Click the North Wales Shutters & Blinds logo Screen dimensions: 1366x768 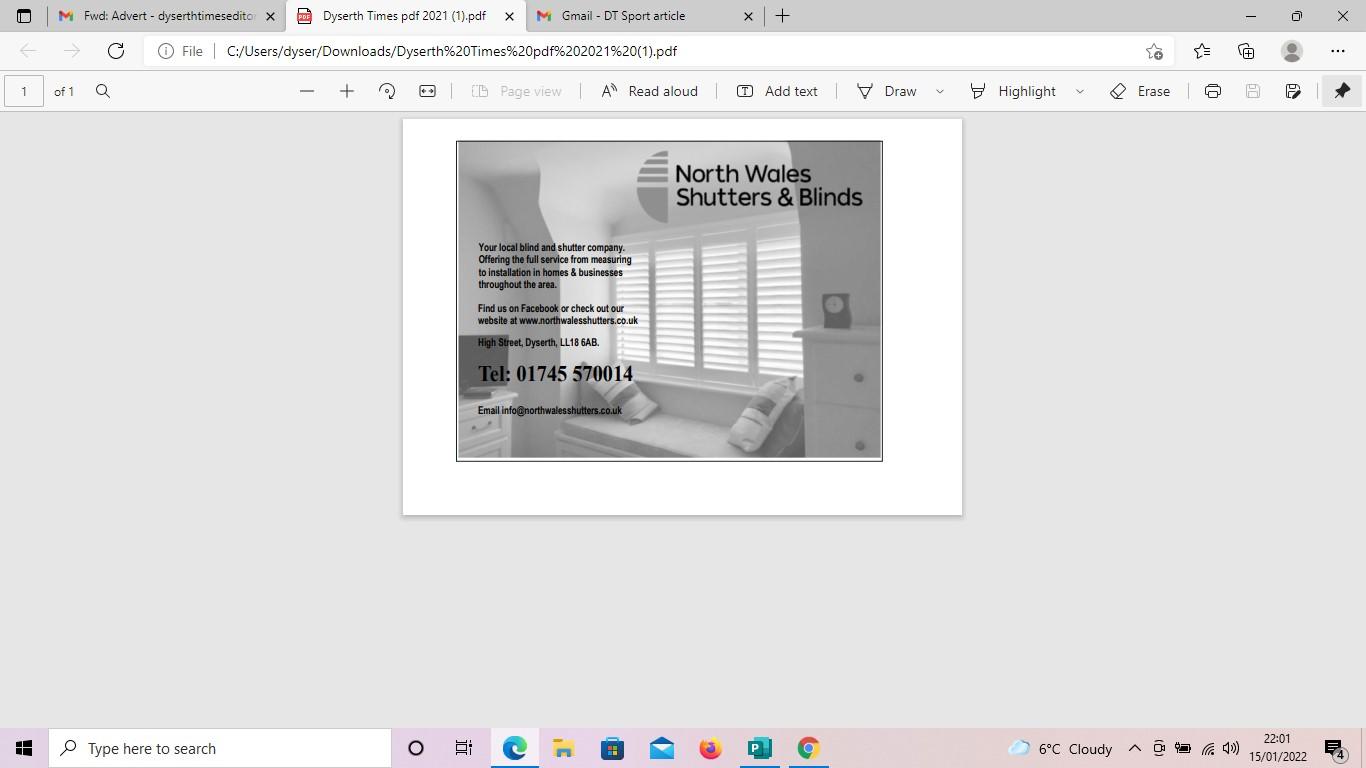(750, 186)
